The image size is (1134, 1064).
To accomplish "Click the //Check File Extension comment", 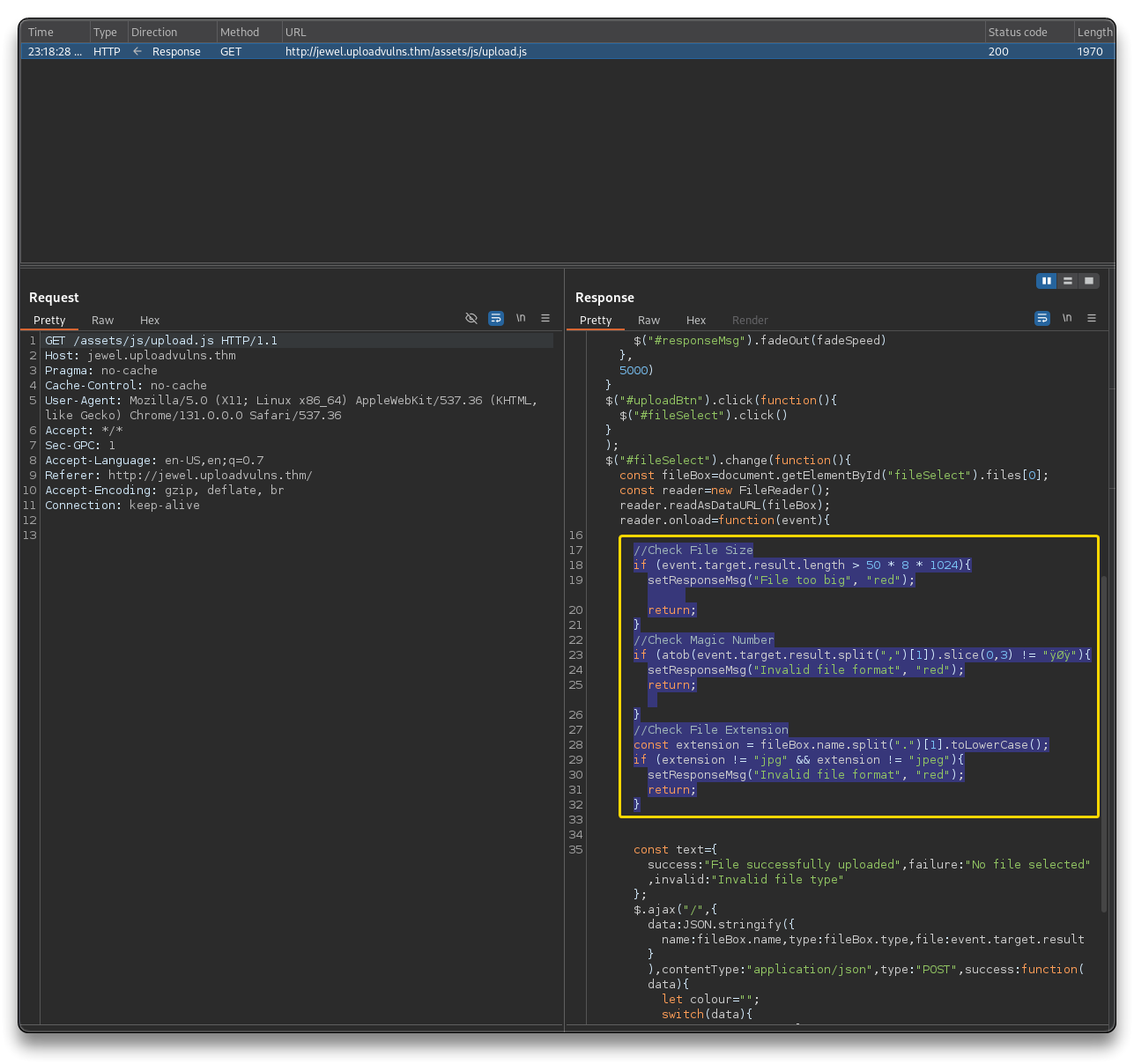I will [711, 730].
